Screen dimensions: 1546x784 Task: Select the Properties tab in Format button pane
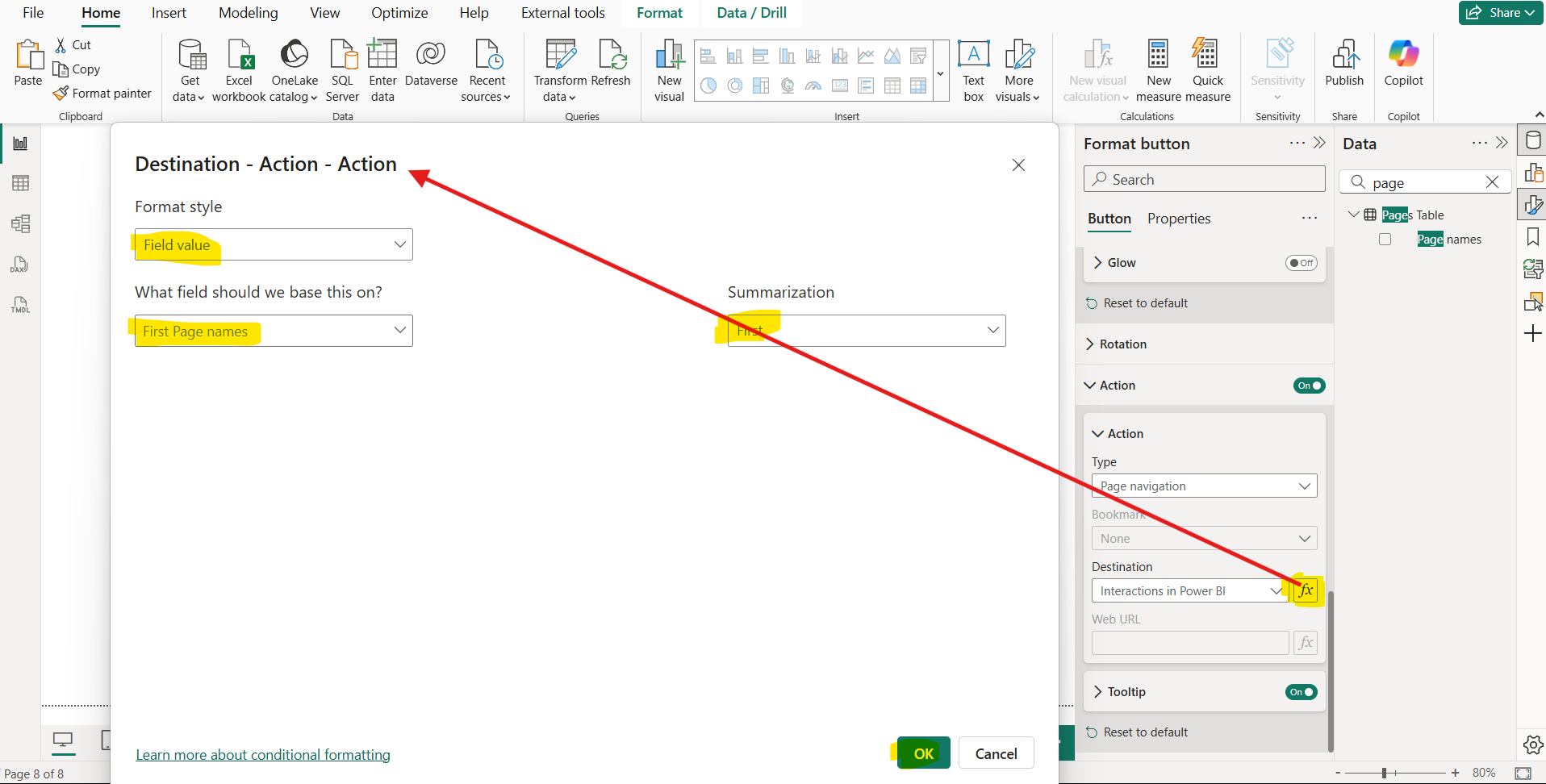1179,218
